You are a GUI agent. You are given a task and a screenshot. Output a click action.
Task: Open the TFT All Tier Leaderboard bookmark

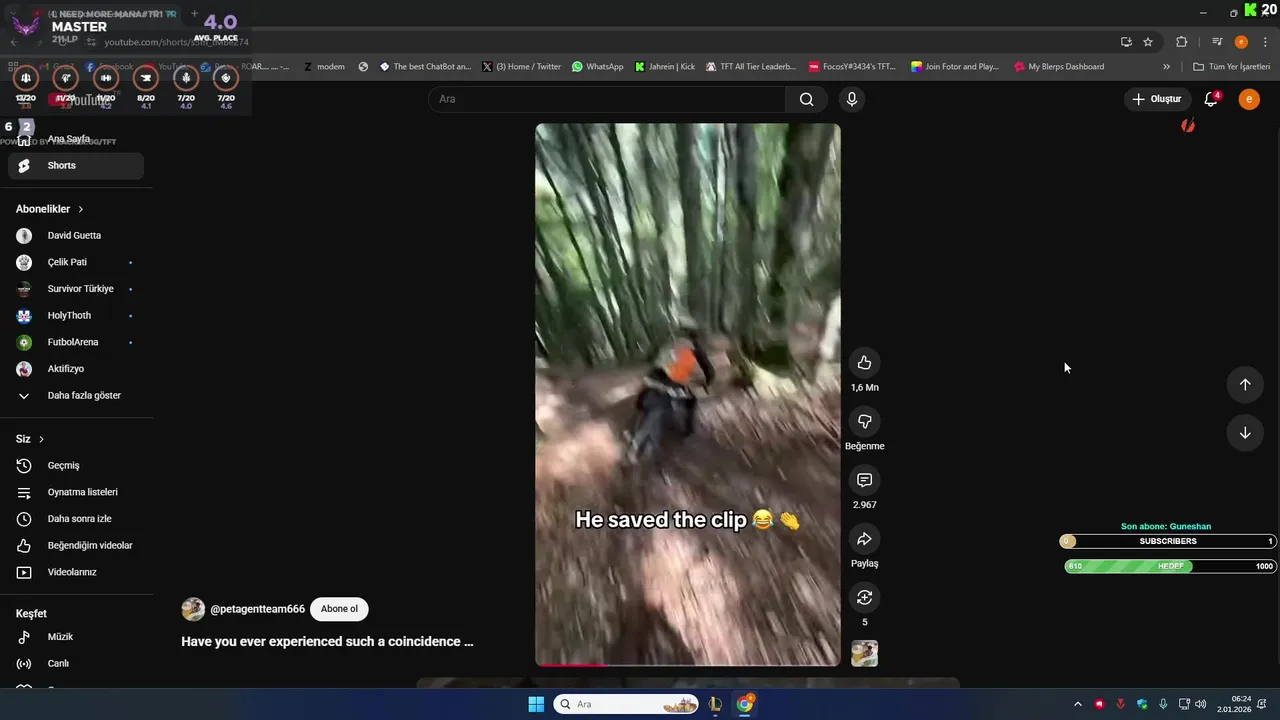750,67
